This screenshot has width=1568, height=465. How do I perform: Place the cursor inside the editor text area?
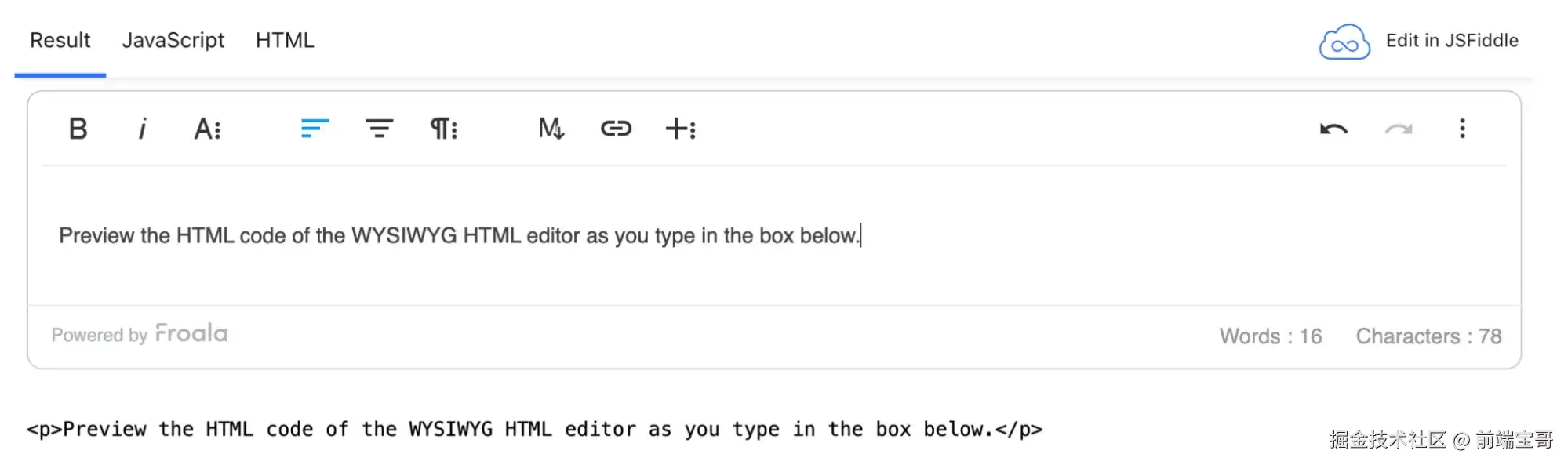coord(459,235)
